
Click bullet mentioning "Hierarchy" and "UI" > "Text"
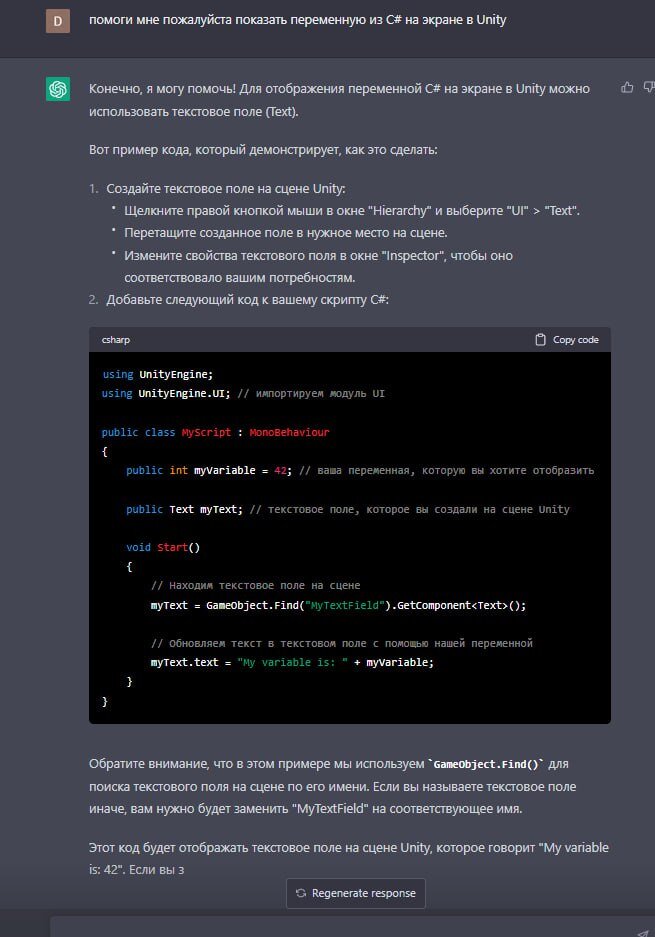pyautogui.click(x=352, y=210)
